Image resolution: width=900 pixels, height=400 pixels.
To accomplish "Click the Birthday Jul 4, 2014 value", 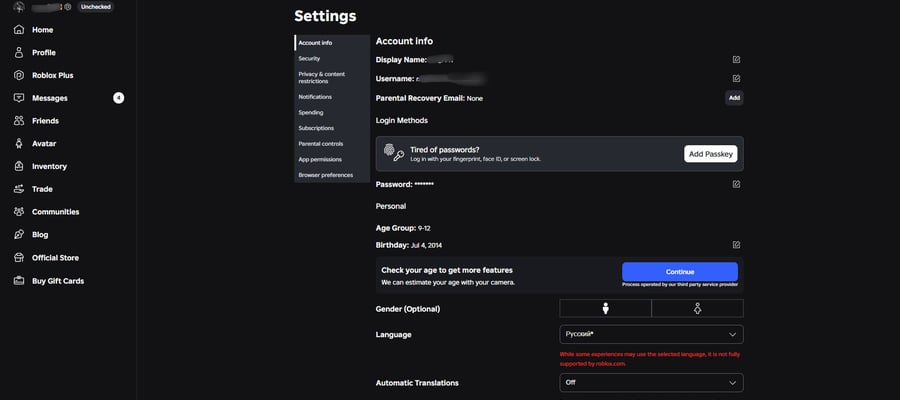I will 426,246.
